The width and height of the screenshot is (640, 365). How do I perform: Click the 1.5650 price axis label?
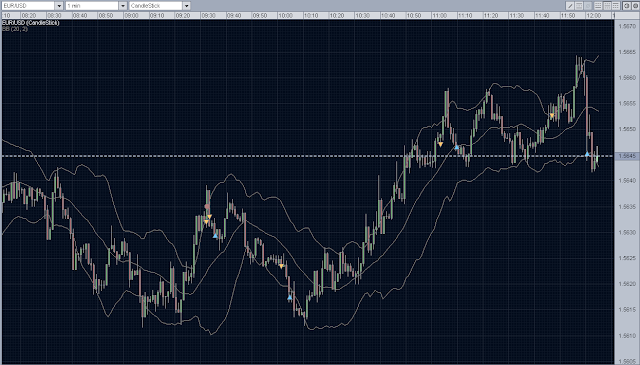point(627,129)
